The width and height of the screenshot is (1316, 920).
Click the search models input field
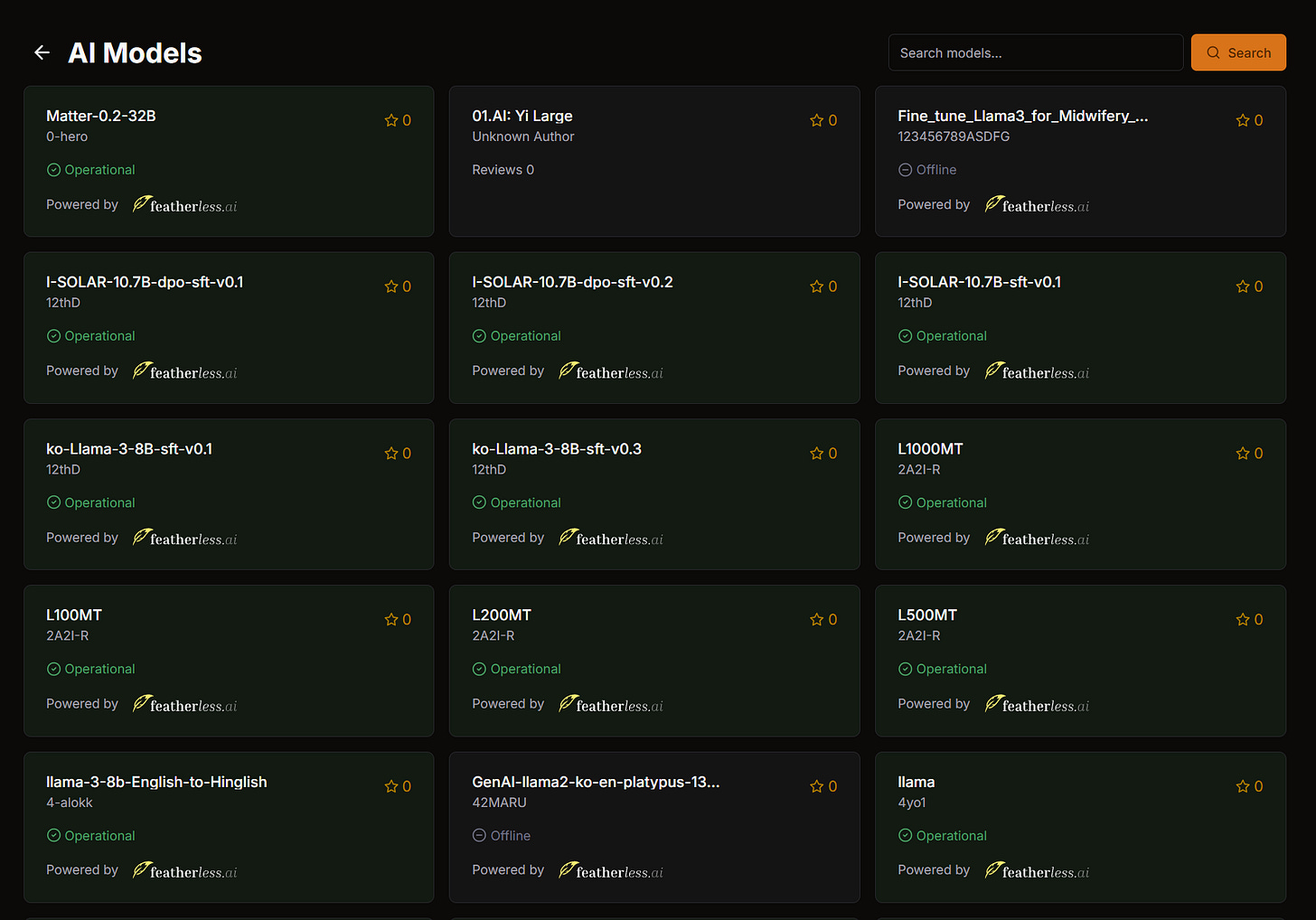coord(1036,52)
